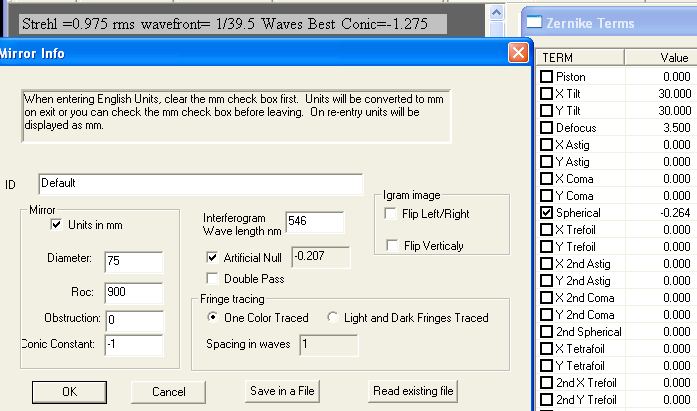Check the Piston Zernike term
Image resolution: width=697 pixels, height=411 pixels.
[546, 76]
